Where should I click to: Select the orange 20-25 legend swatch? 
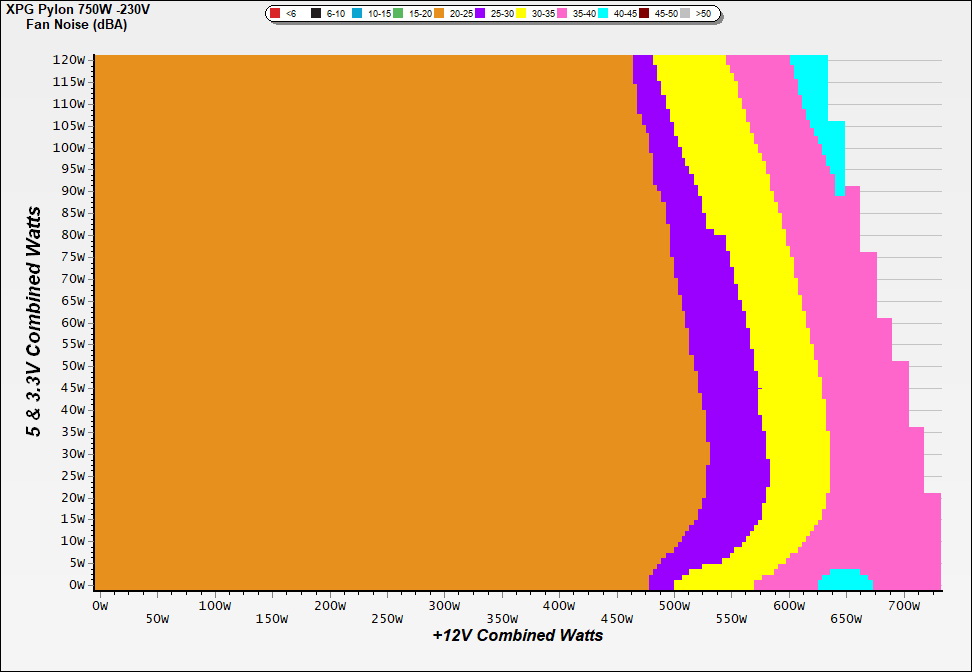(x=439, y=14)
